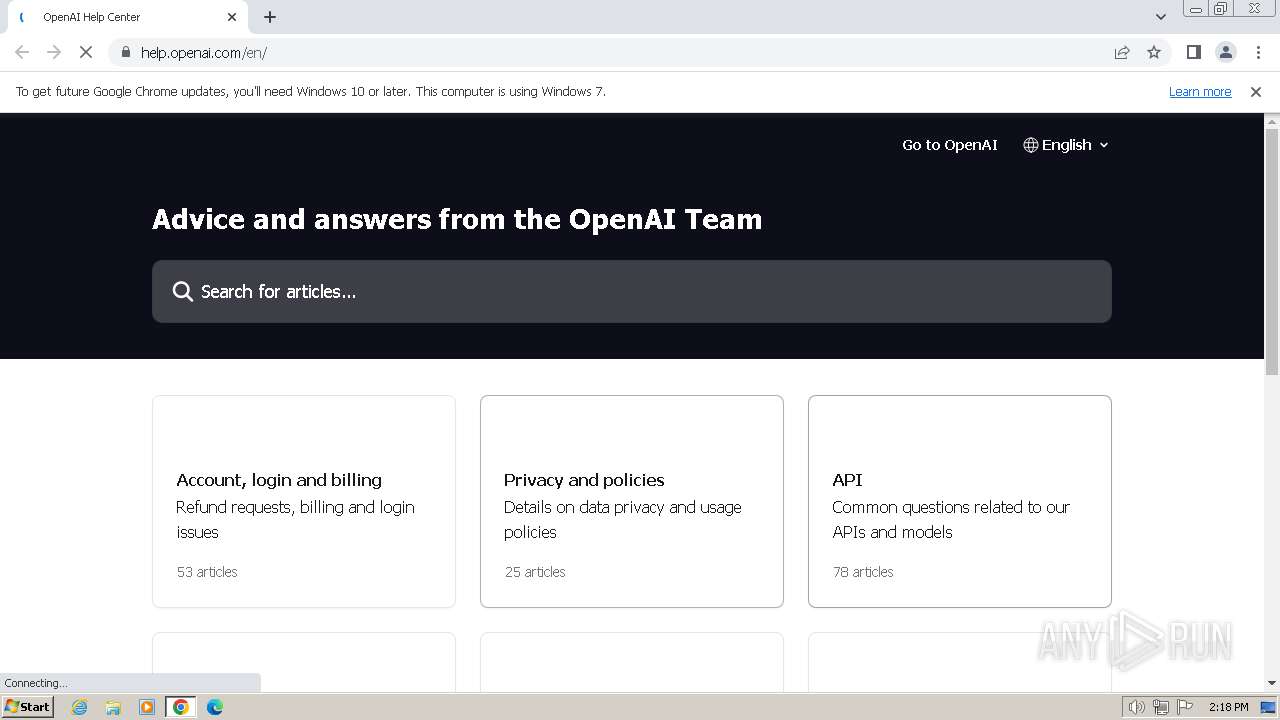
Task: Click the "Advice and answers" heading
Action: tap(457, 219)
